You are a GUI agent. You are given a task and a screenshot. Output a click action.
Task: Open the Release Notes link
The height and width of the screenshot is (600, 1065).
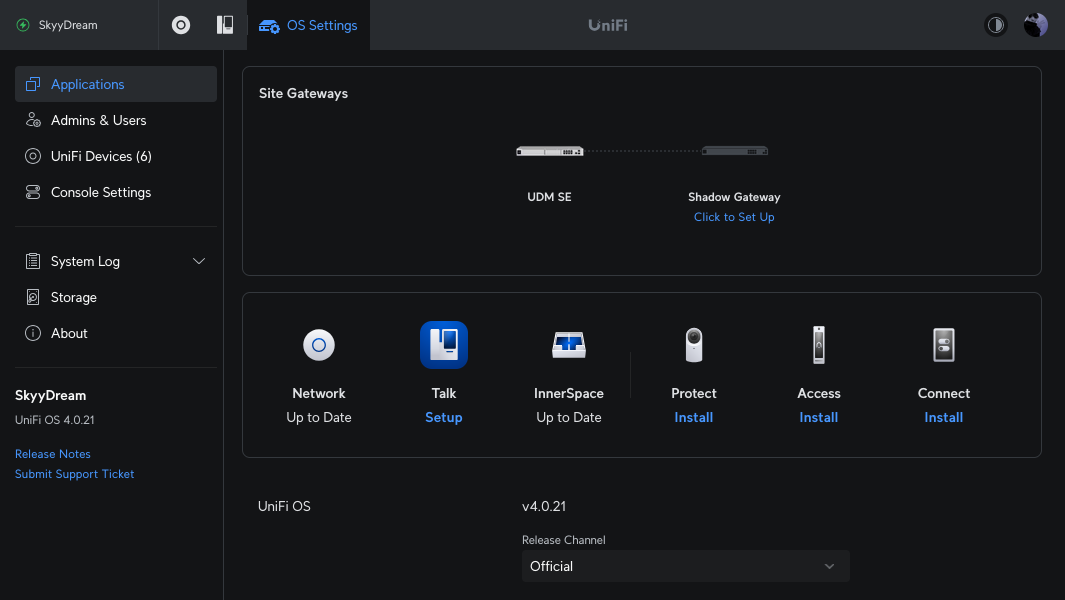pyautogui.click(x=53, y=454)
